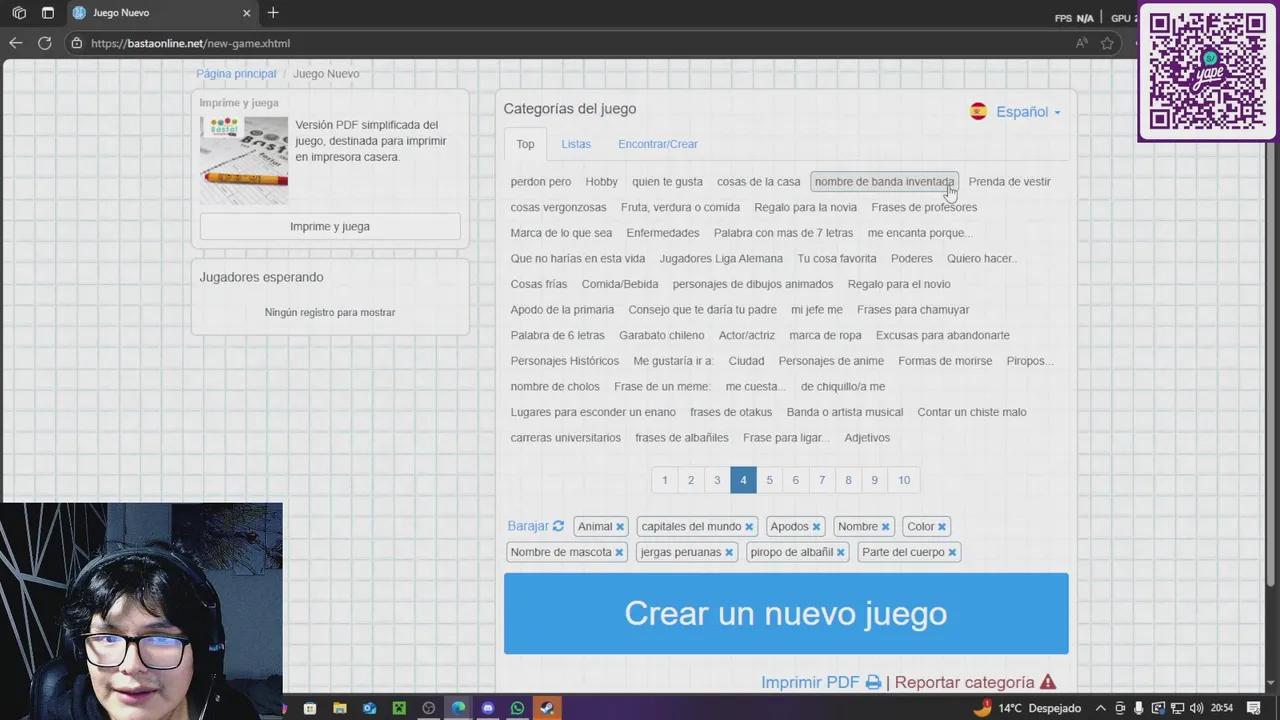Delete the Apodos selected category
The image size is (1280, 720).
[x=816, y=527]
